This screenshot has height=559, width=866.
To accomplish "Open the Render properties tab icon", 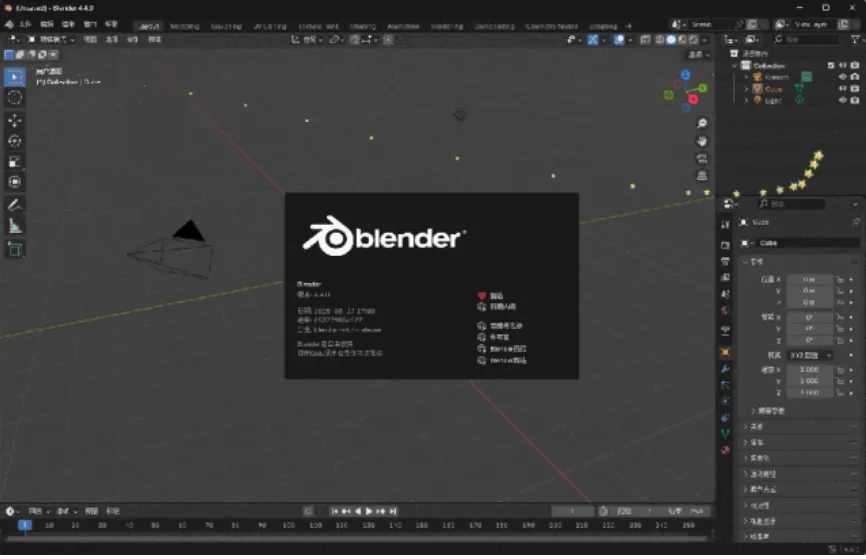I will pos(725,245).
